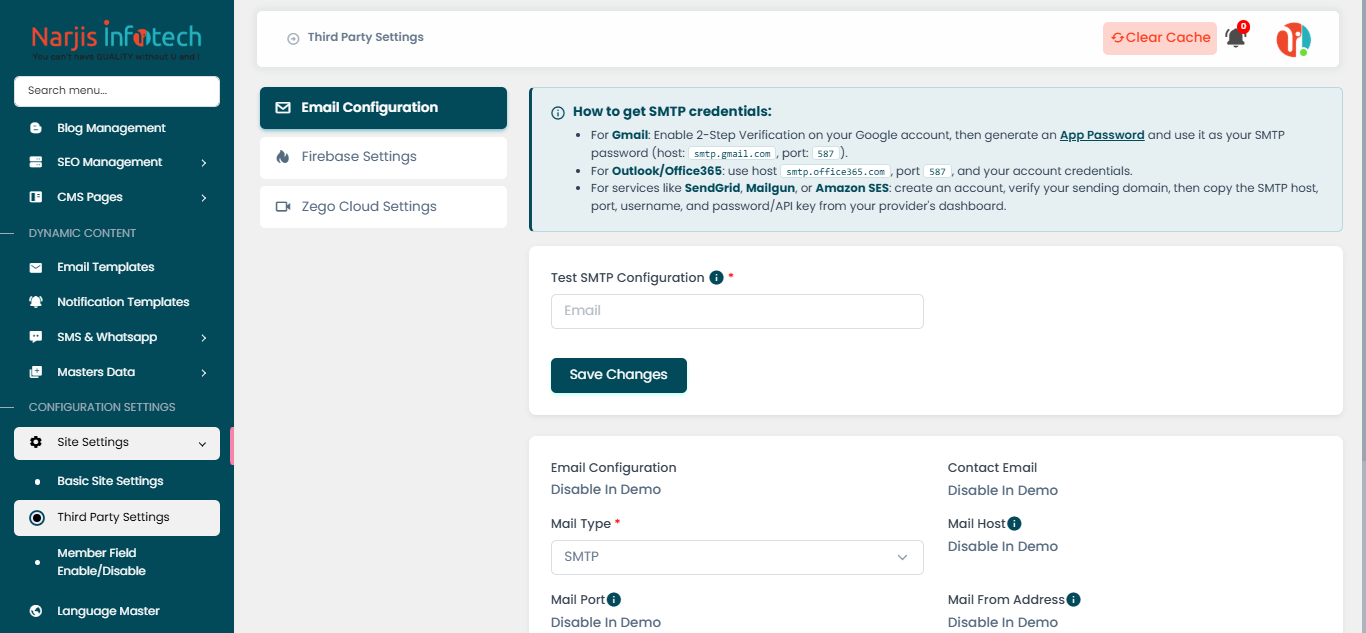Click the Masters Data icon
This screenshot has height=633, width=1366.
coord(36,372)
